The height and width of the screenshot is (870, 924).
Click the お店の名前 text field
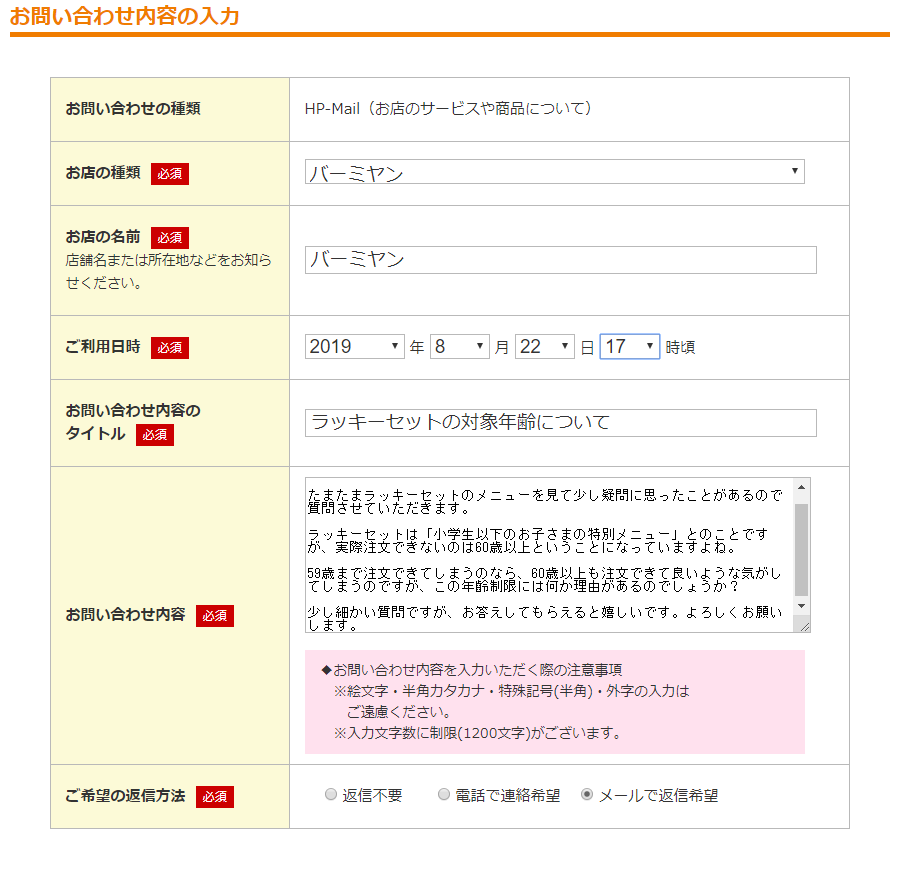point(560,260)
